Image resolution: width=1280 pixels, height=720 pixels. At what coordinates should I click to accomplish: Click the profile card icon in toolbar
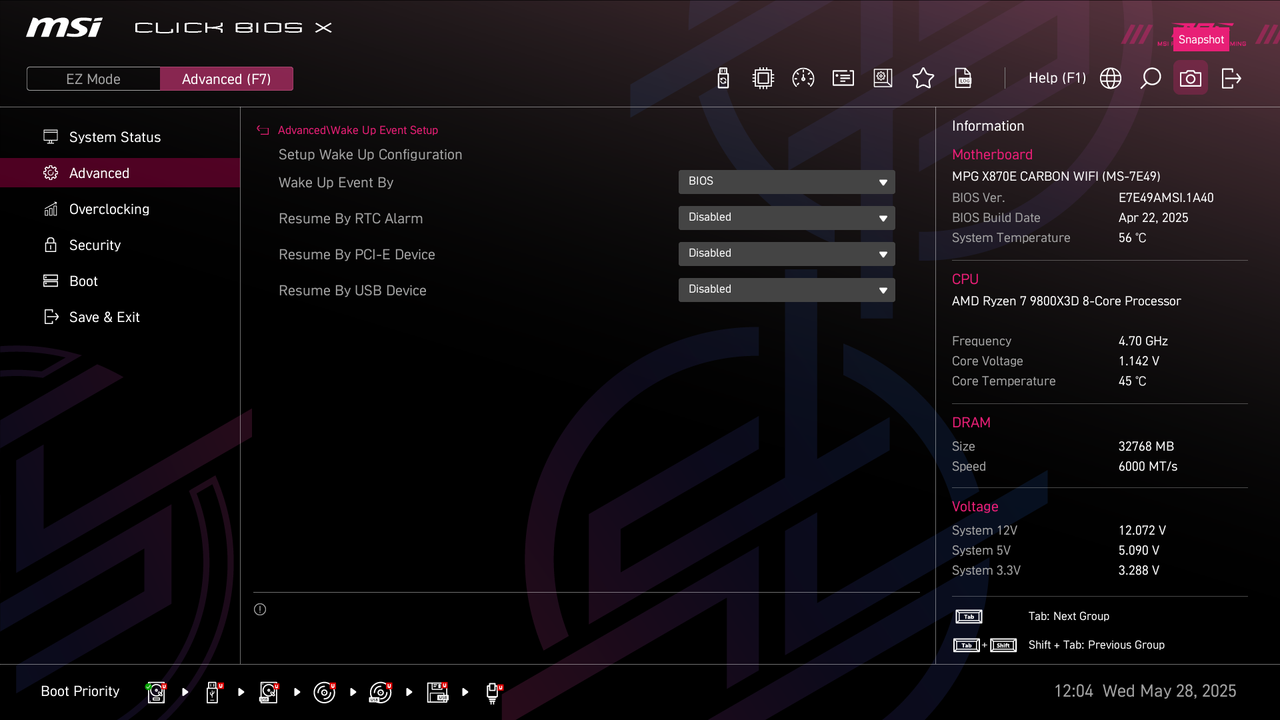coord(843,78)
